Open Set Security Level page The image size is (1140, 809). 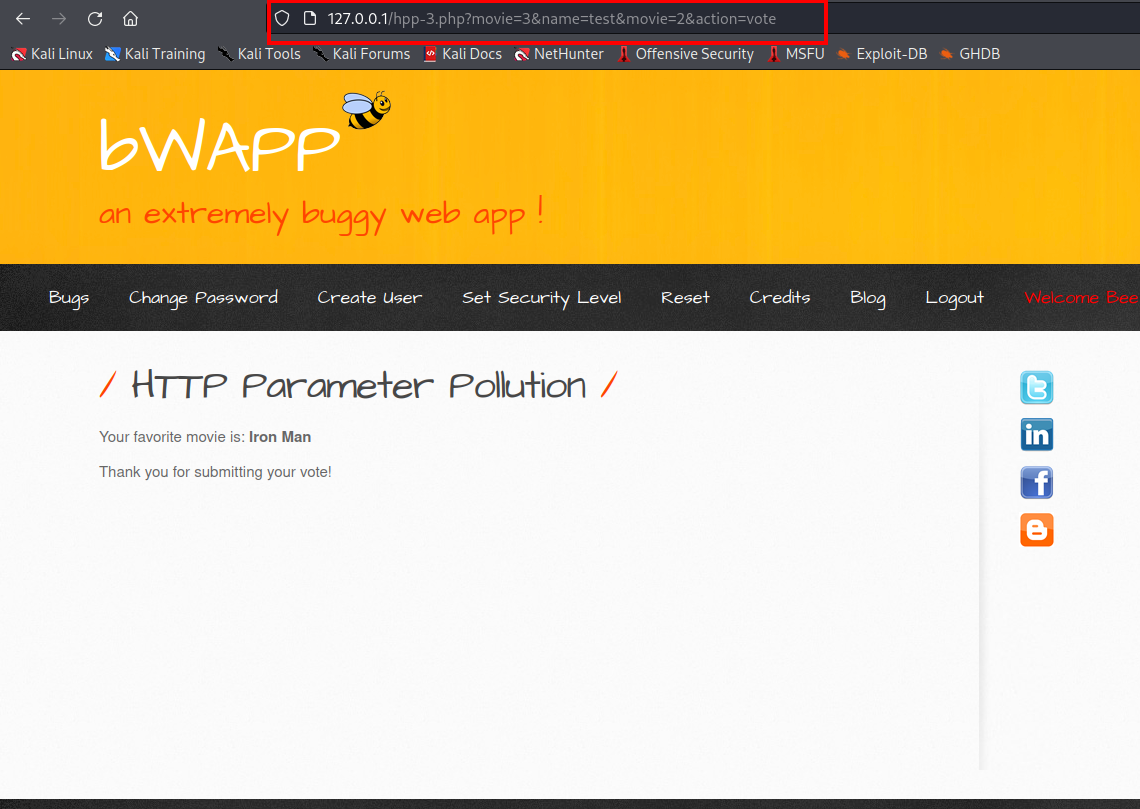point(541,298)
